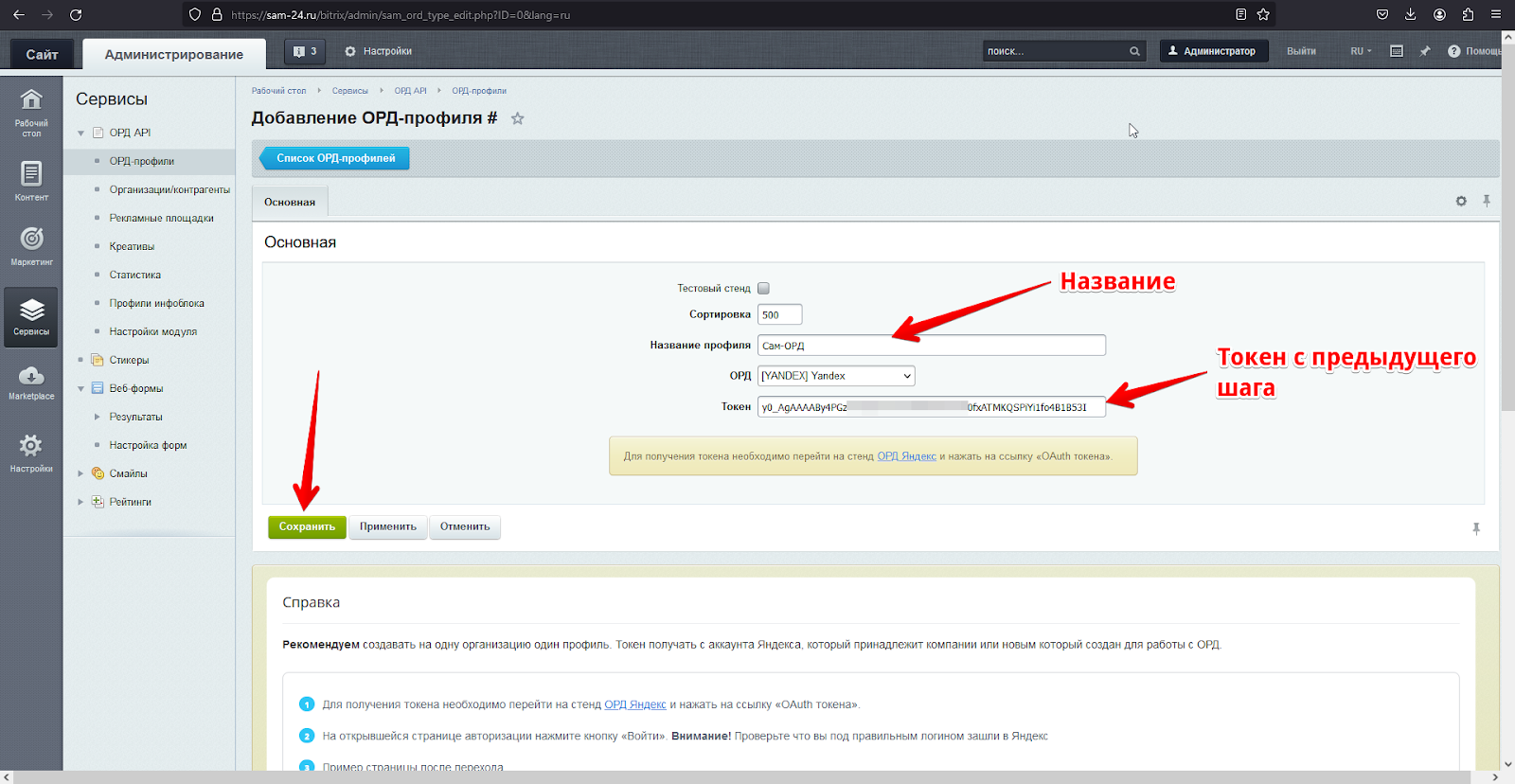Collapse Веб-формы tree node
The width and height of the screenshot is (1515, 784).
[x=81, y=389]
